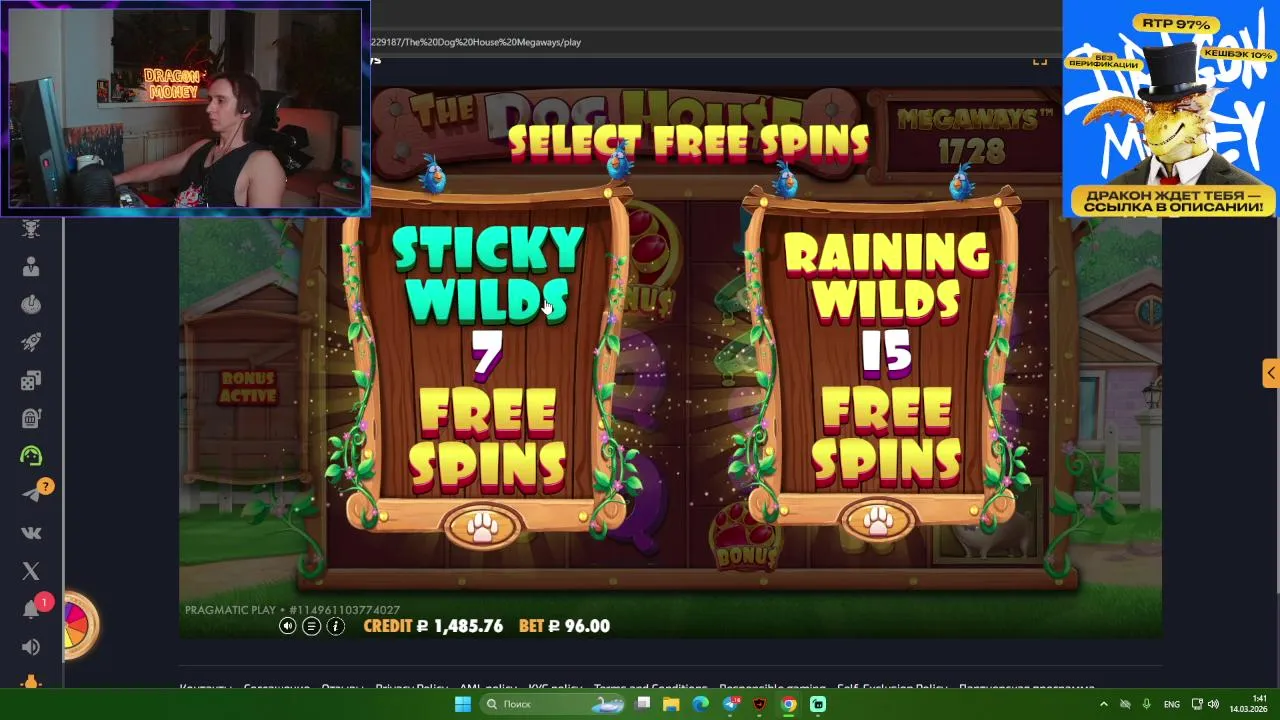Open the green support headset icon
The height and width of the screenshot is (720, 1280).
click(x=31, y=456)
